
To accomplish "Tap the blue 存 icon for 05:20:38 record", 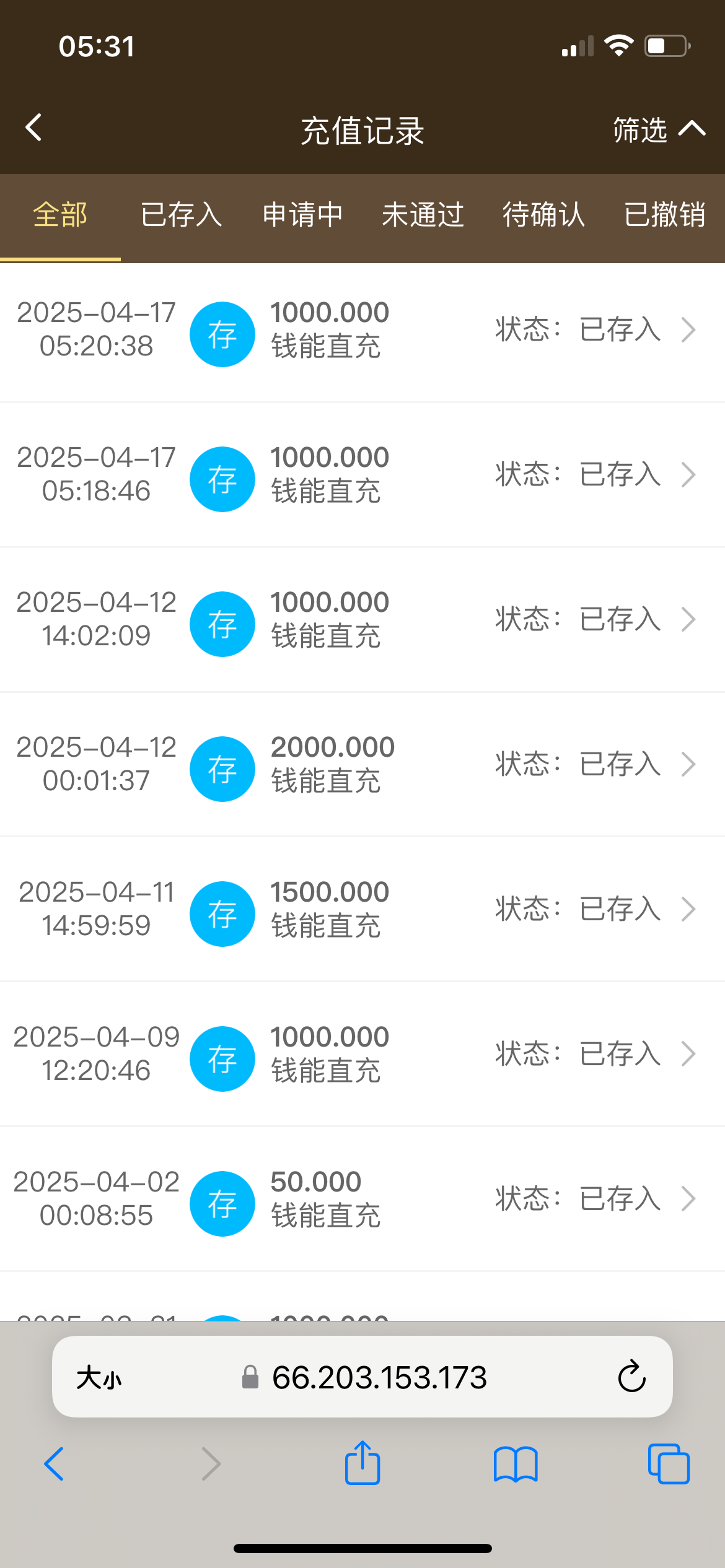I will point(222,334).
